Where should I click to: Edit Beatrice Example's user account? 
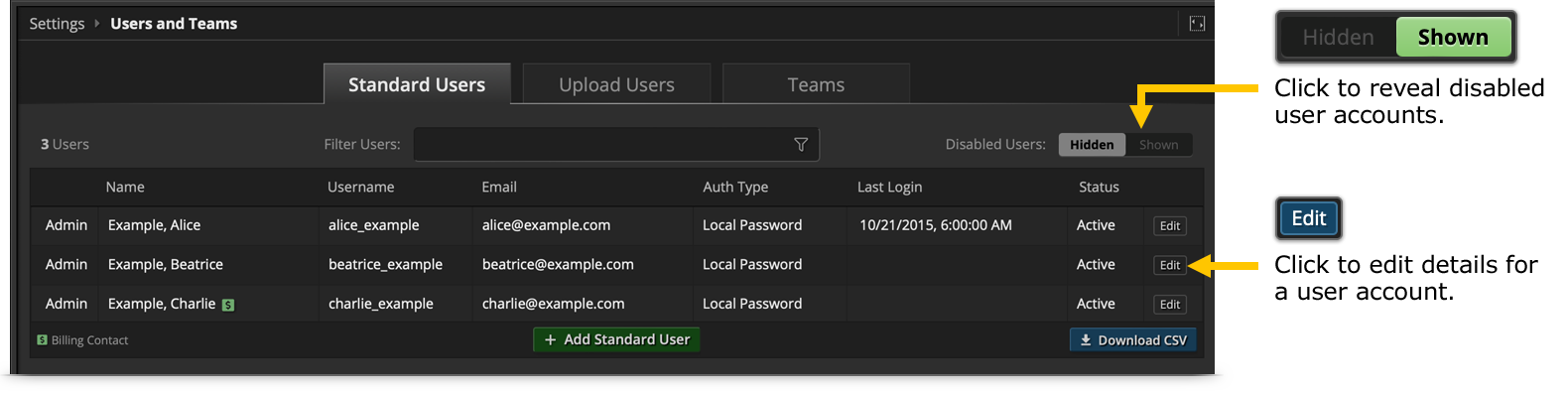pos(1170,265)
